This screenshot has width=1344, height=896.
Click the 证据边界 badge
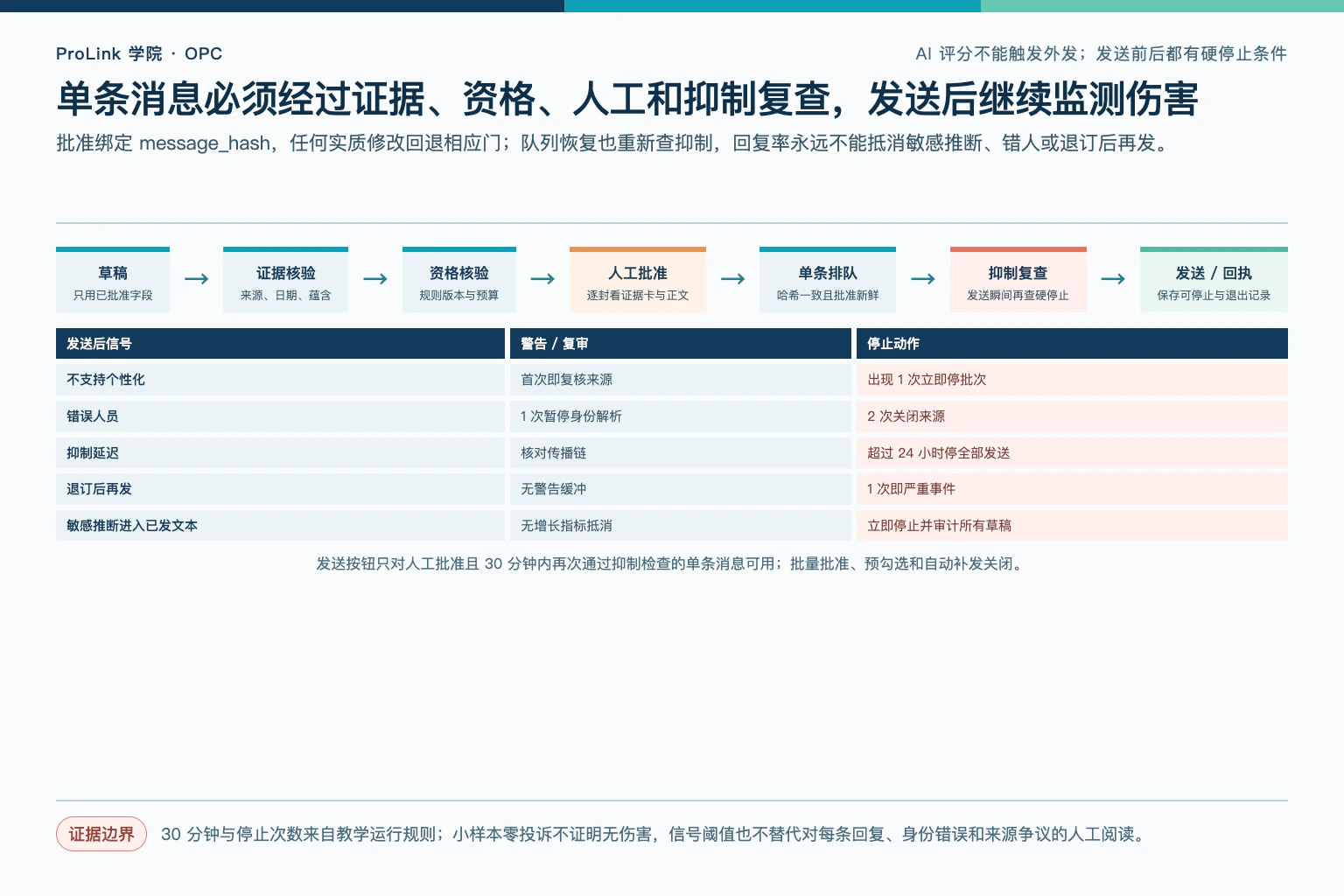point(101,834)
